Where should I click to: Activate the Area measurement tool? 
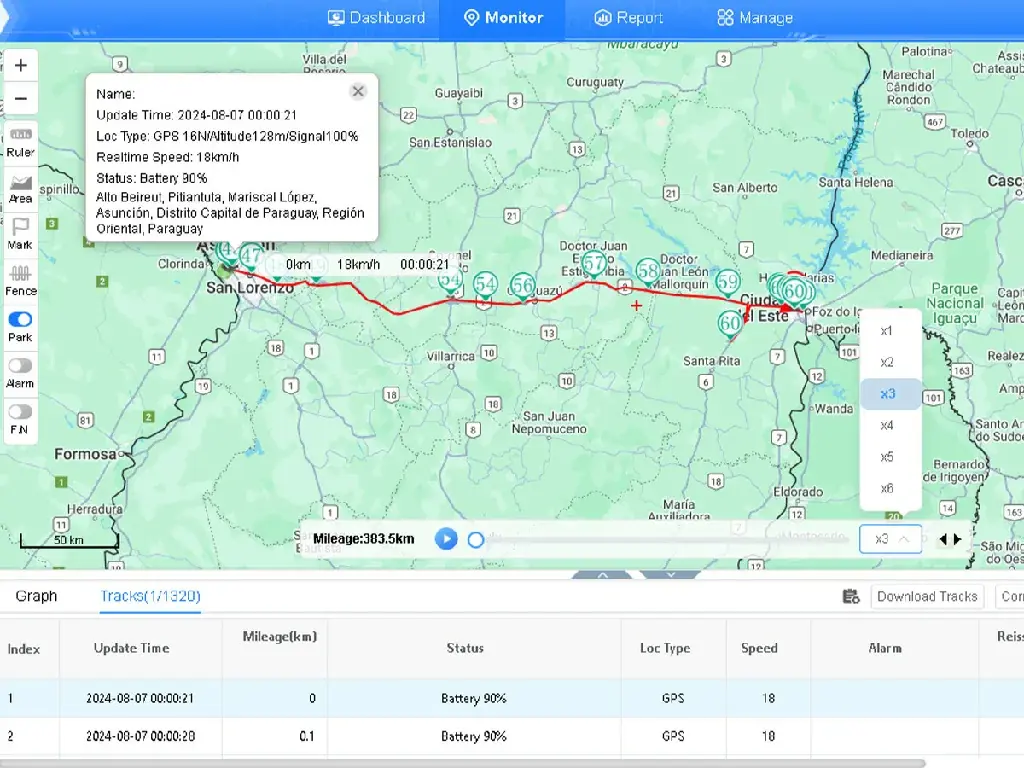click(20, 186)
